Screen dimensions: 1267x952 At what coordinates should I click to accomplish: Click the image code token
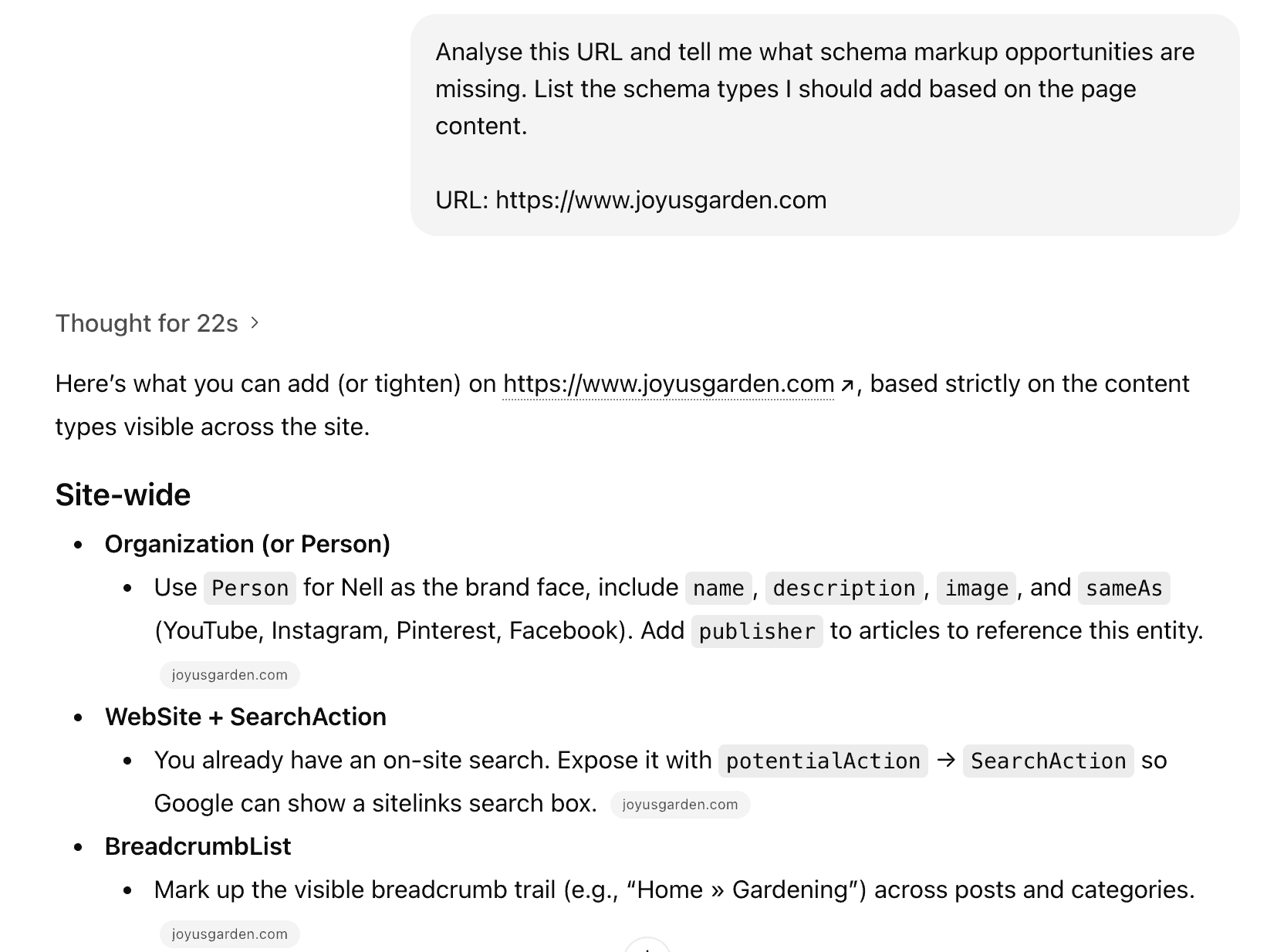(x=975, y=588)
